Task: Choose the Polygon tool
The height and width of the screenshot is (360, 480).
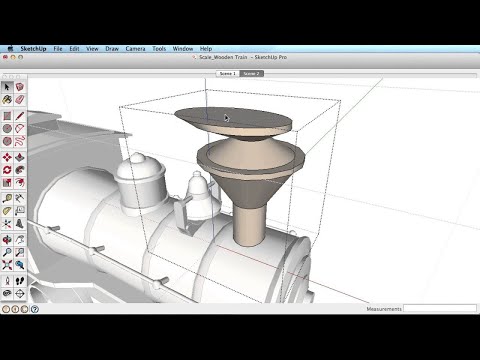Action: pos(7,141)
